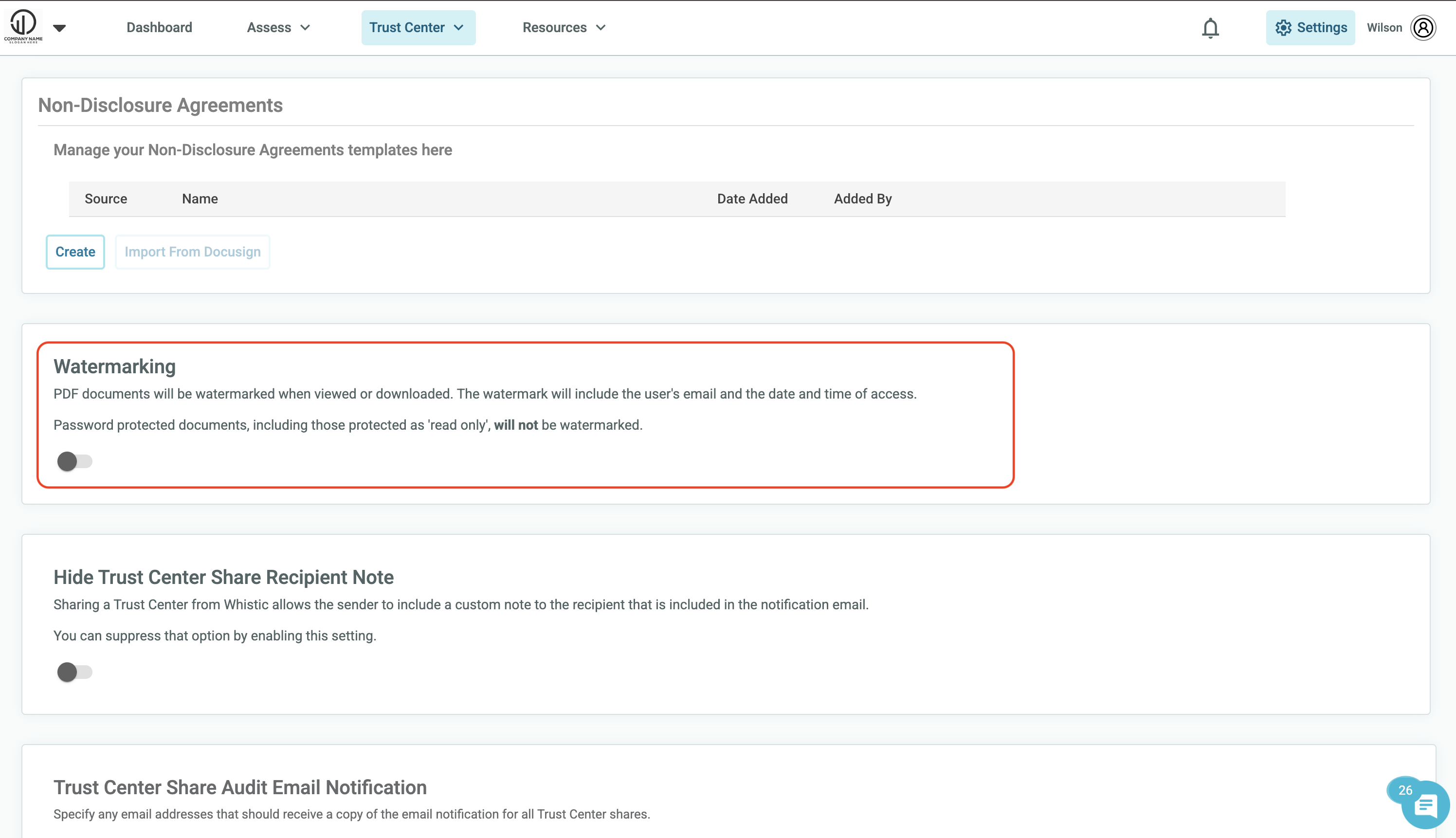Click the Settings gear icon
Viewport: 1456px width, 838px height.
coord(1283,28)
